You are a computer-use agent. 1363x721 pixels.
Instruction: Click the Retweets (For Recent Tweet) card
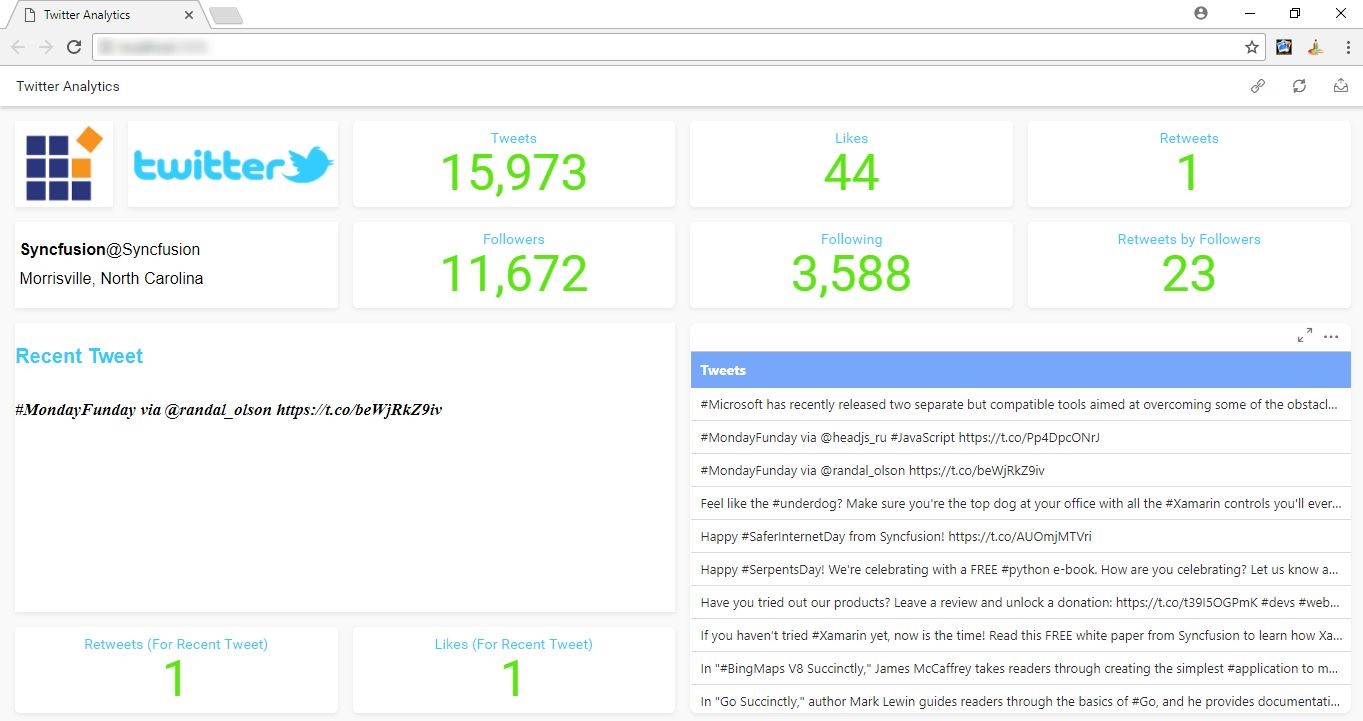(176, 670)
